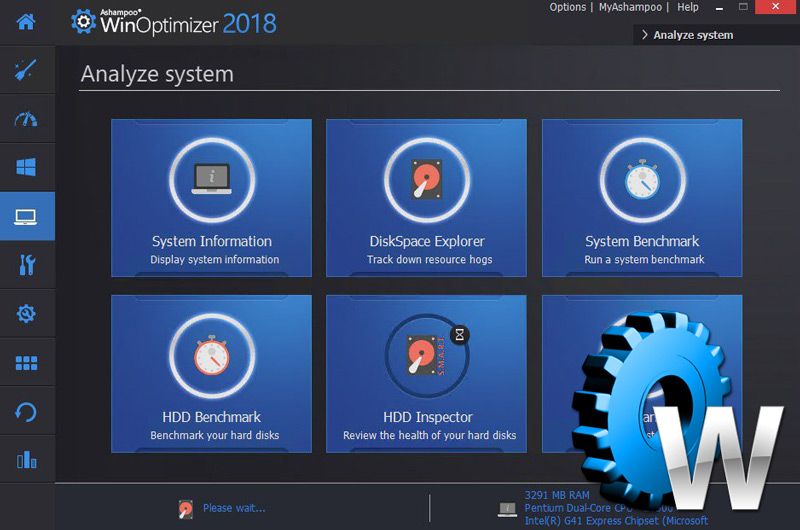Screen dimensions: 800x530
Task: Open the wrench tools sidebar icon
Action: point(26,264)
